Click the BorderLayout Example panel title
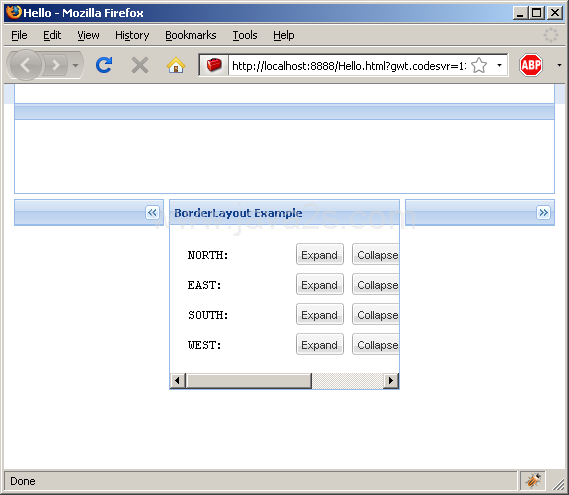The height and width of the screenshot is (495, 569). 238,213
